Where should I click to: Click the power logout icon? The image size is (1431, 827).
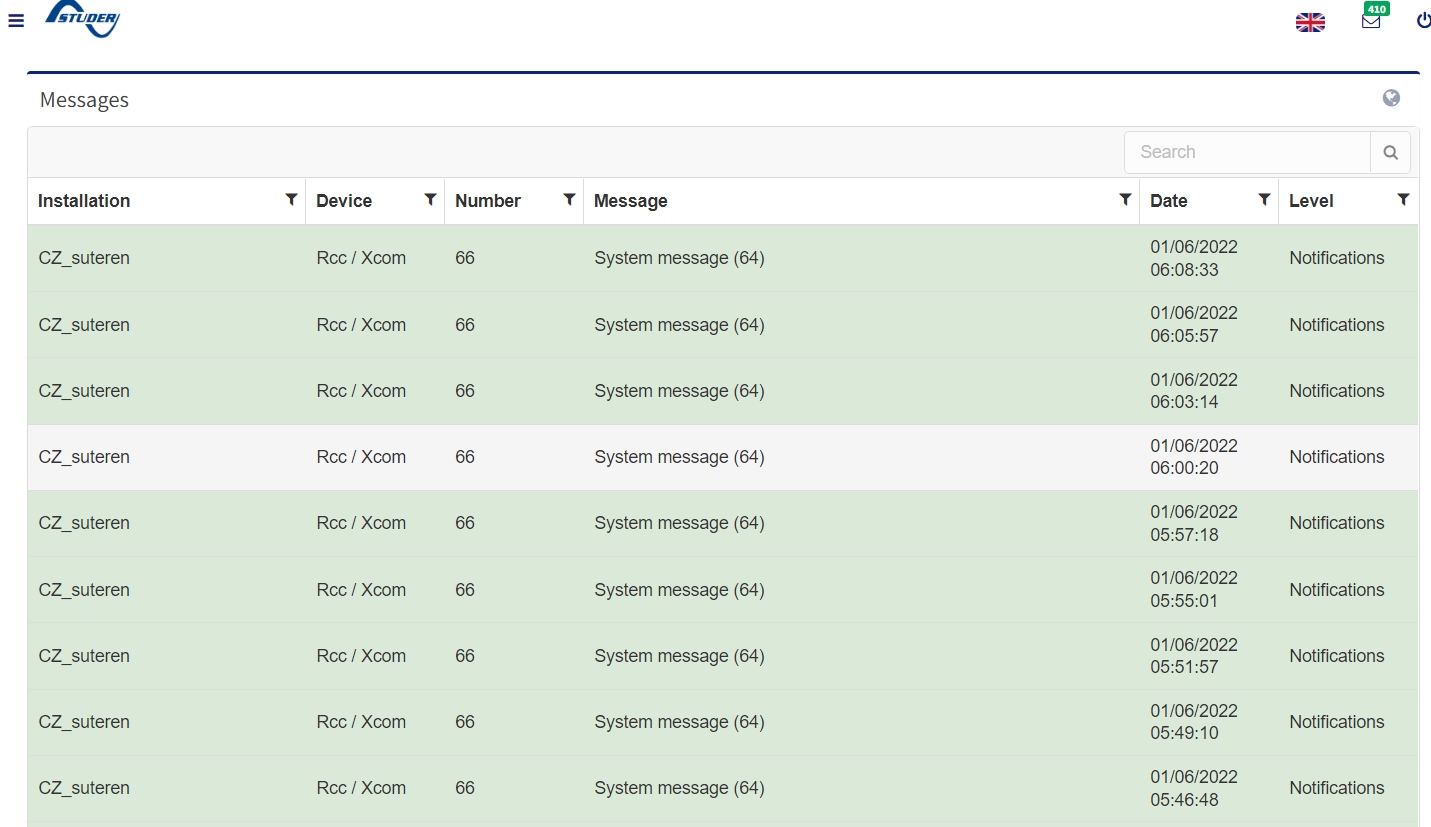click(1423, 21)
